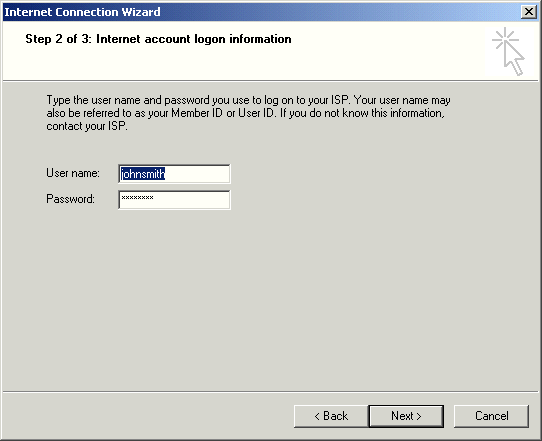This screenshot has width=542, height=441.
Task: Click empty space right of johnsmith in field
Action: pos(196,174)
